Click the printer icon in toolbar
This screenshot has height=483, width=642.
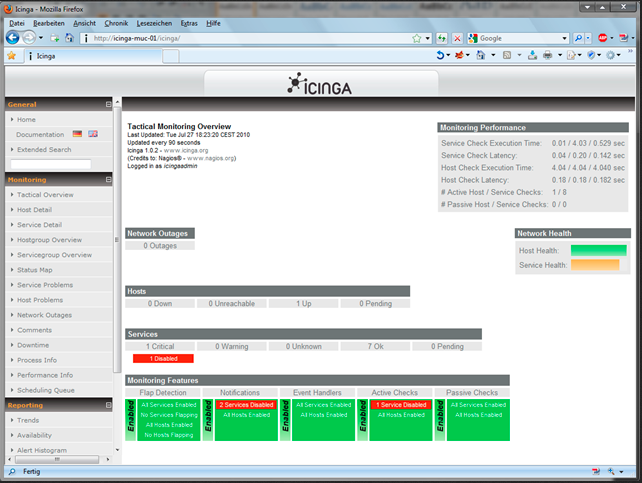(x=547, y=55)
